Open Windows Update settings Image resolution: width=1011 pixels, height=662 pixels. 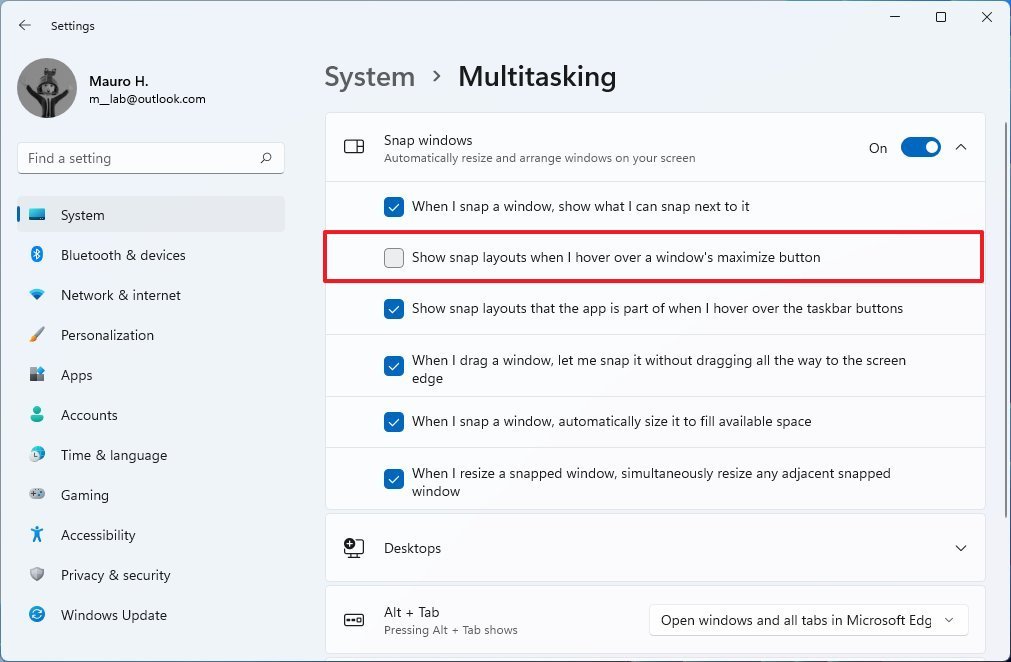click(x=113, y=615)
